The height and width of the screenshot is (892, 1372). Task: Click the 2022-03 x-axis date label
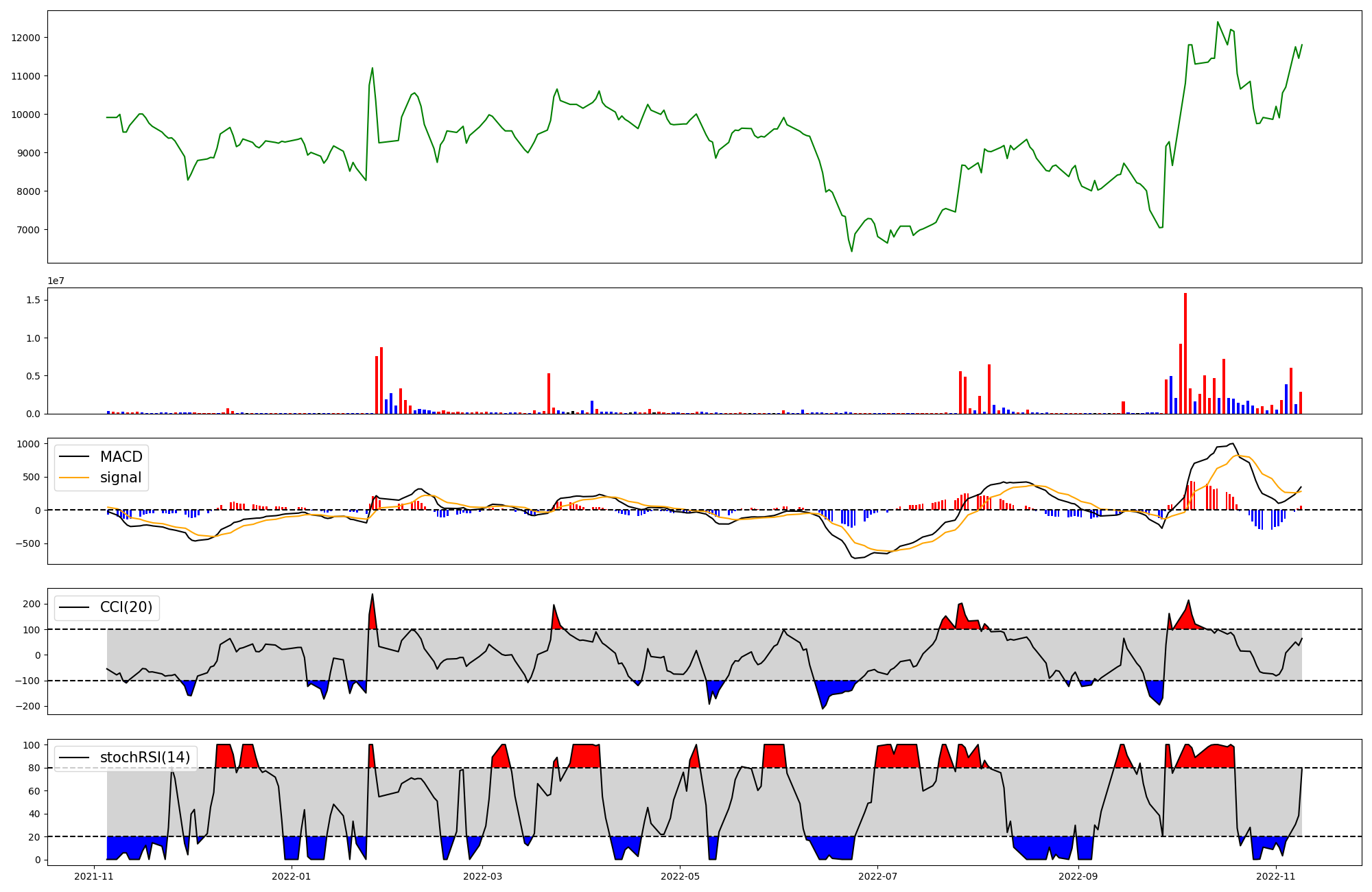click(483, 876)
